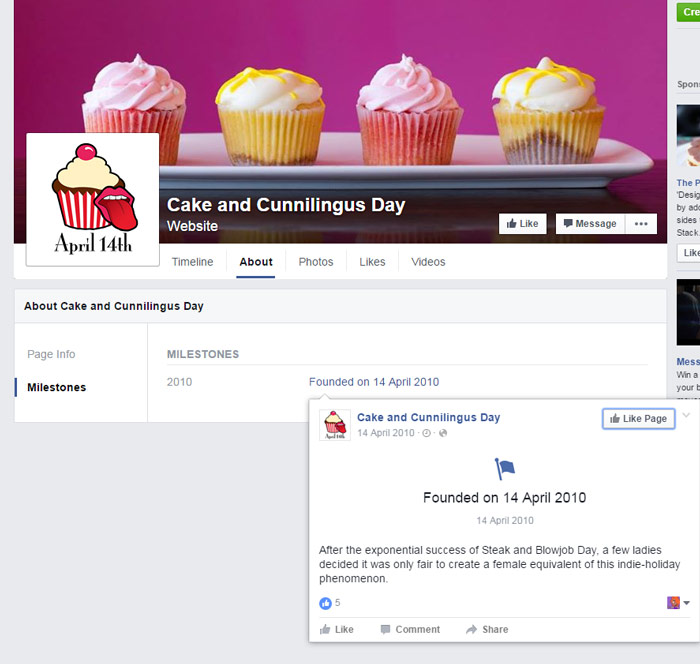The width and height of the screenshot is (700, 664).
Task: Open the Photos tab
Action: click(x=316, y=262)
